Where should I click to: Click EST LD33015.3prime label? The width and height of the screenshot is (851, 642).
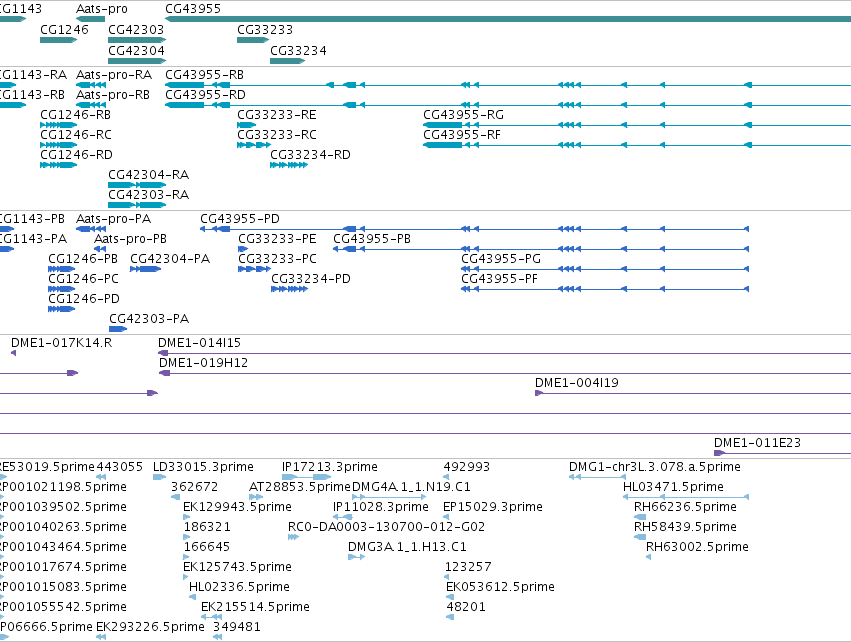tap(203, 467)
